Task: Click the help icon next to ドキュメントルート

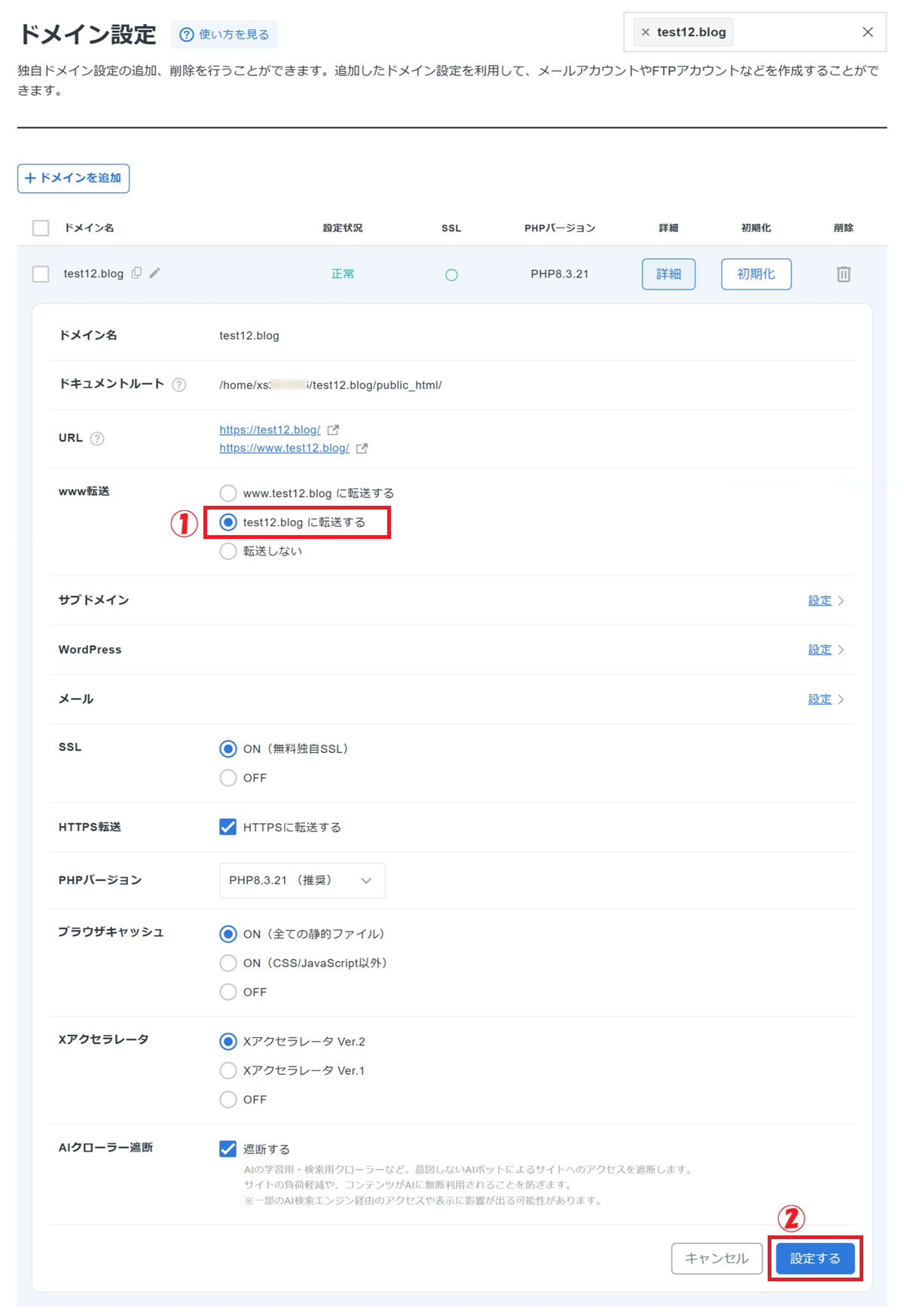Action: pyautogui.click(x=179, y=385)
